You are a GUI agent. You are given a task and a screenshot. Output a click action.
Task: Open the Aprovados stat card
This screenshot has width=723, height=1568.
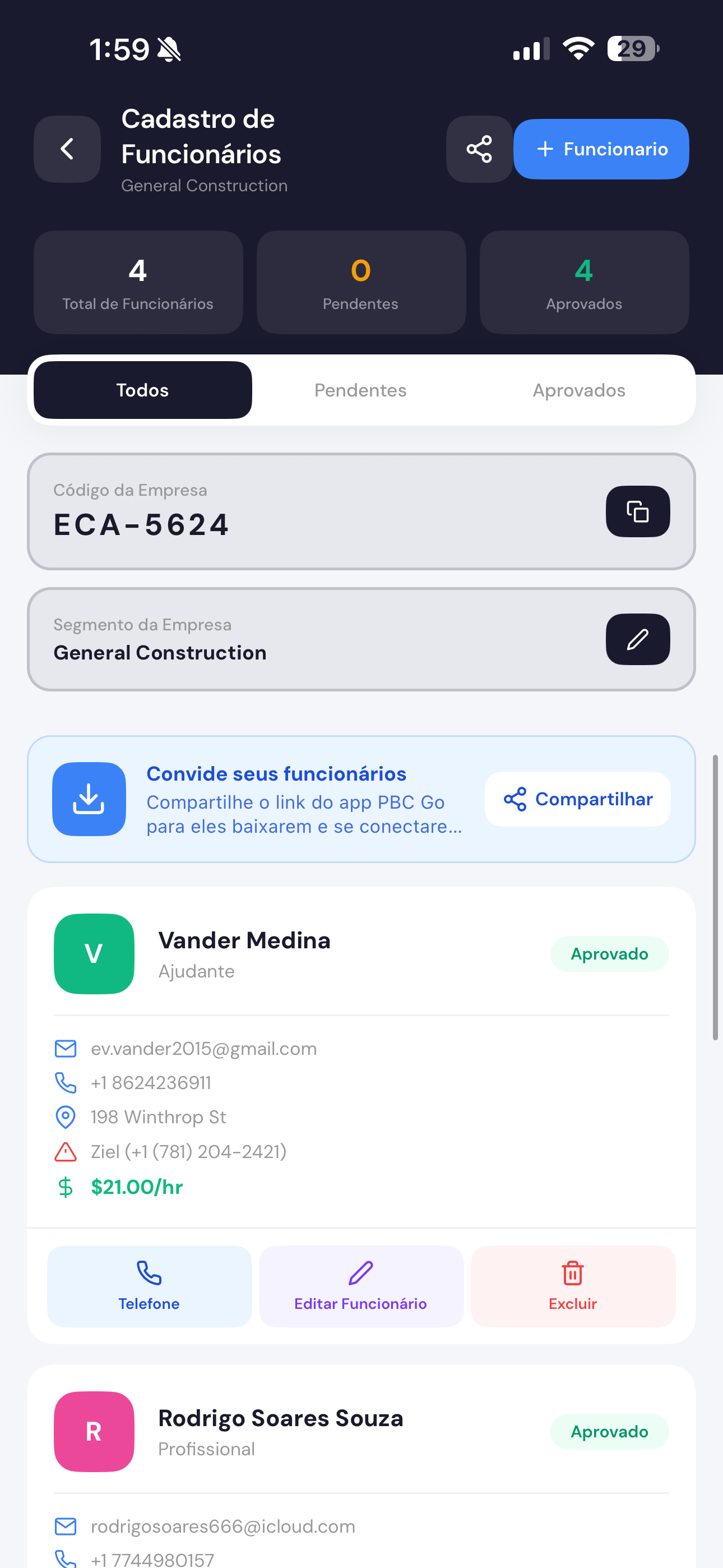coord(584,282)
